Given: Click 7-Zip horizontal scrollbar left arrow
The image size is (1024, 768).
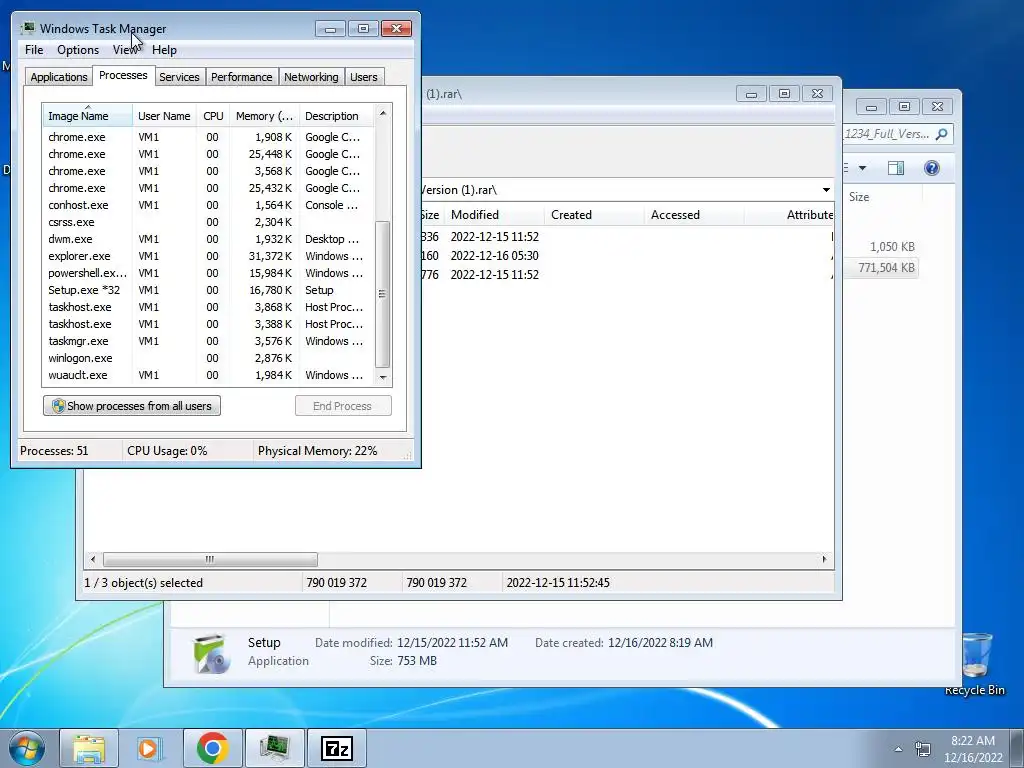Looking at the screenshot, I should point(93,559).
